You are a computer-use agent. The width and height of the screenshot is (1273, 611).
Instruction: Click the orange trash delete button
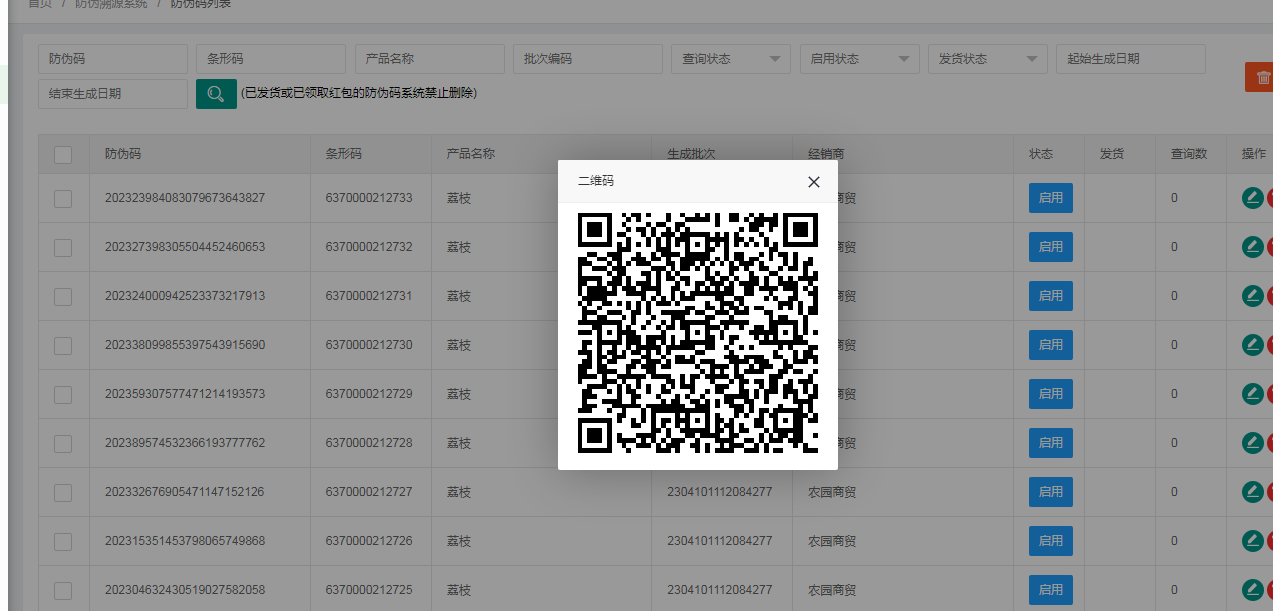[x=1260, y=77]
